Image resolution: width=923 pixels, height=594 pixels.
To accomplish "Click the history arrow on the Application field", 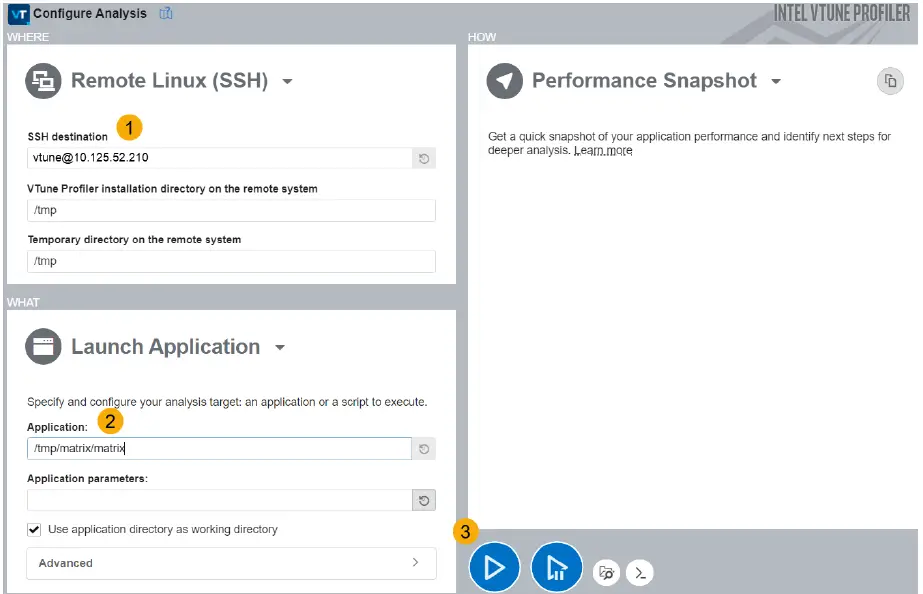I will point(423,448).
